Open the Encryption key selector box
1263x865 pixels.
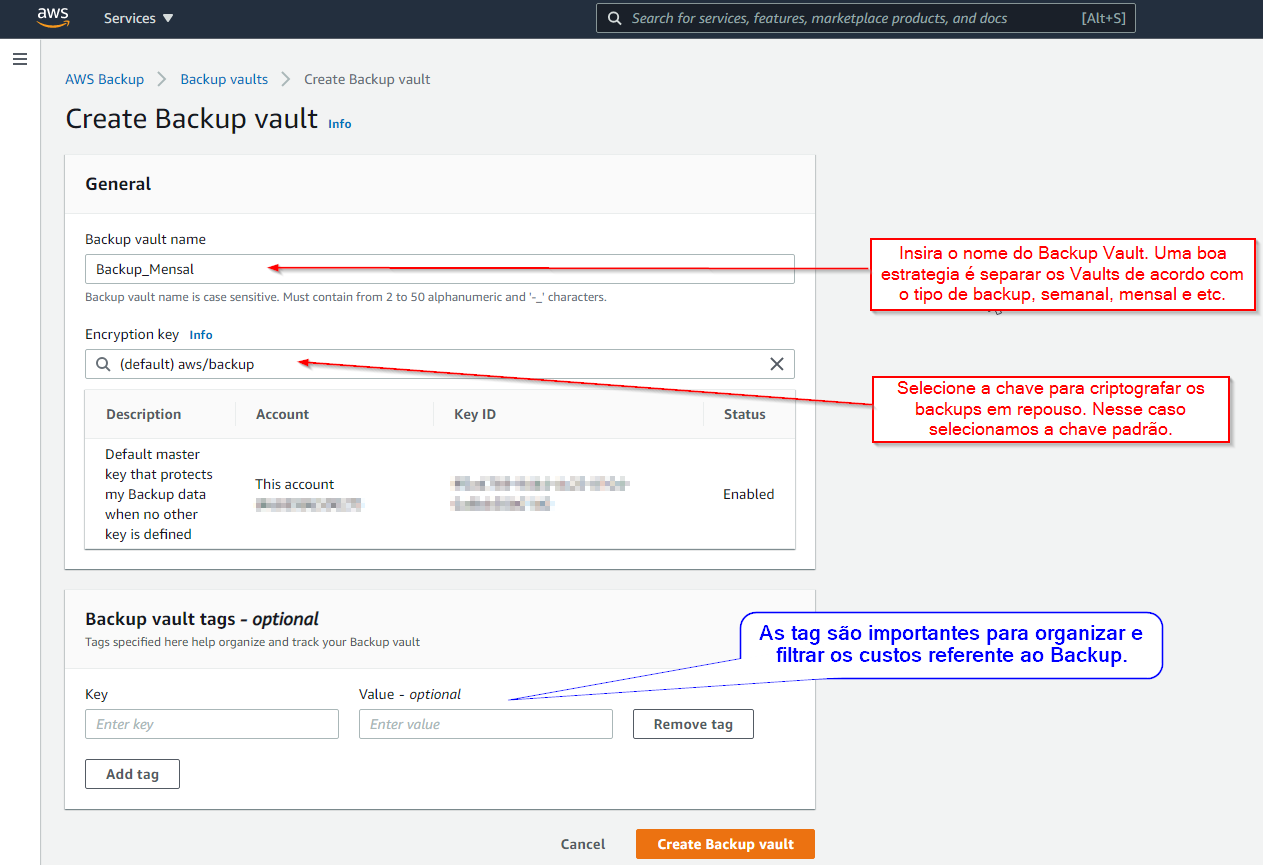click(440, 364)
